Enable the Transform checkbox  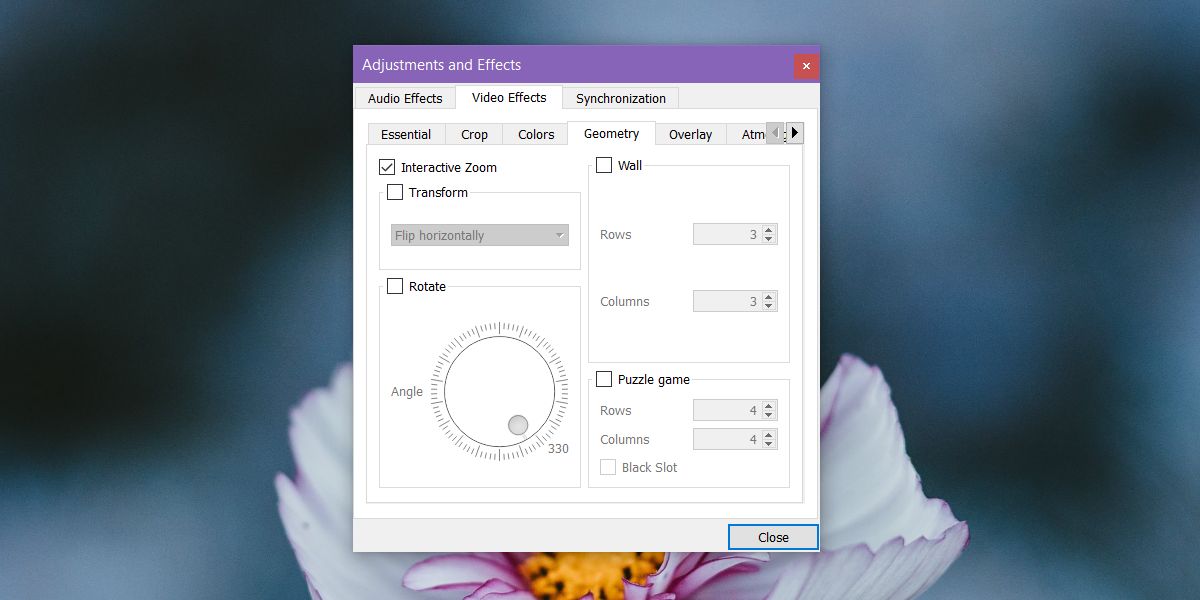(x=395, y=192)
